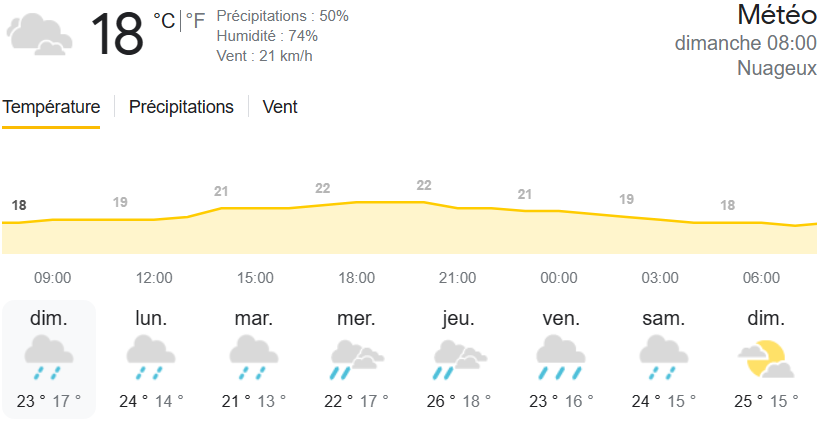
Task: Click Thursday's cloudy rain icon
Action: click(459, 359)
